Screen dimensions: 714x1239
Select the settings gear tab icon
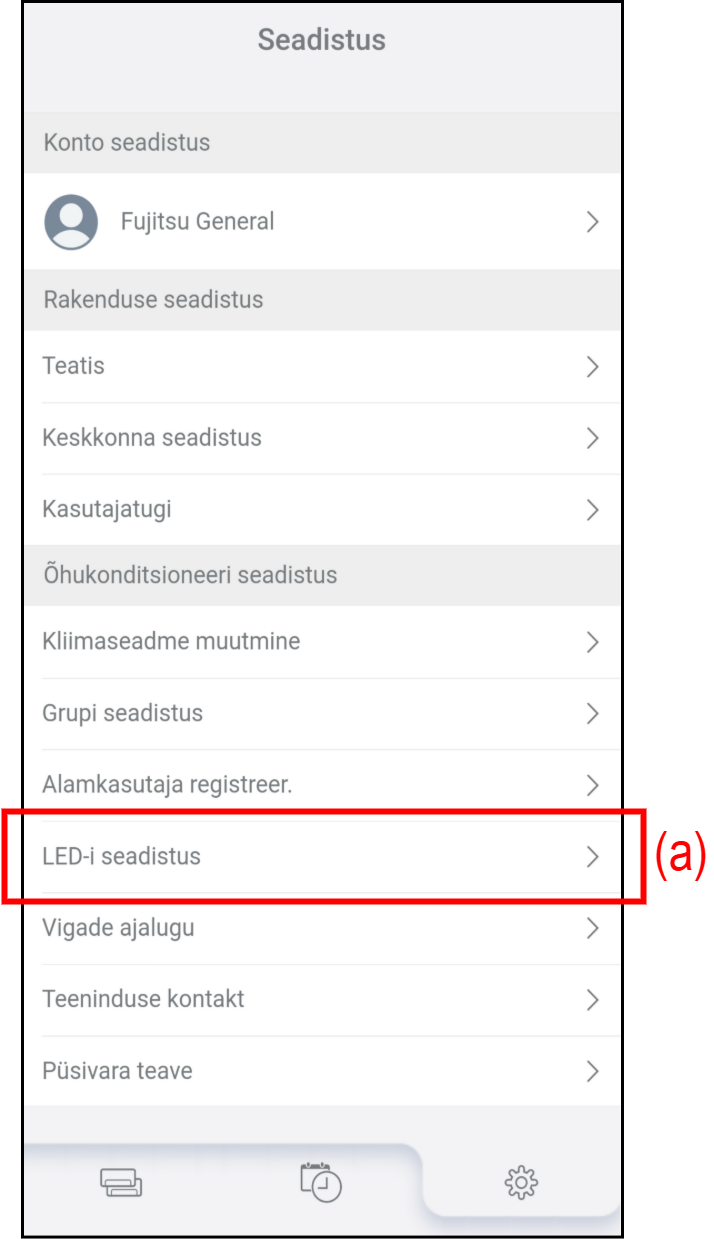pyautogui.click(x=521, y=1183)
